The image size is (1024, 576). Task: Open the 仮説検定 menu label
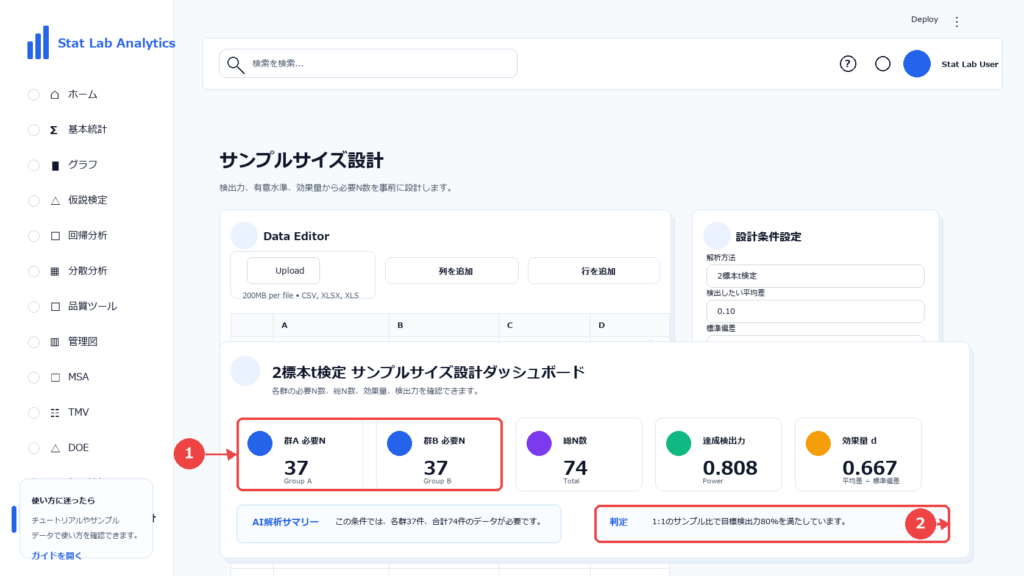[x=88, y=200]
